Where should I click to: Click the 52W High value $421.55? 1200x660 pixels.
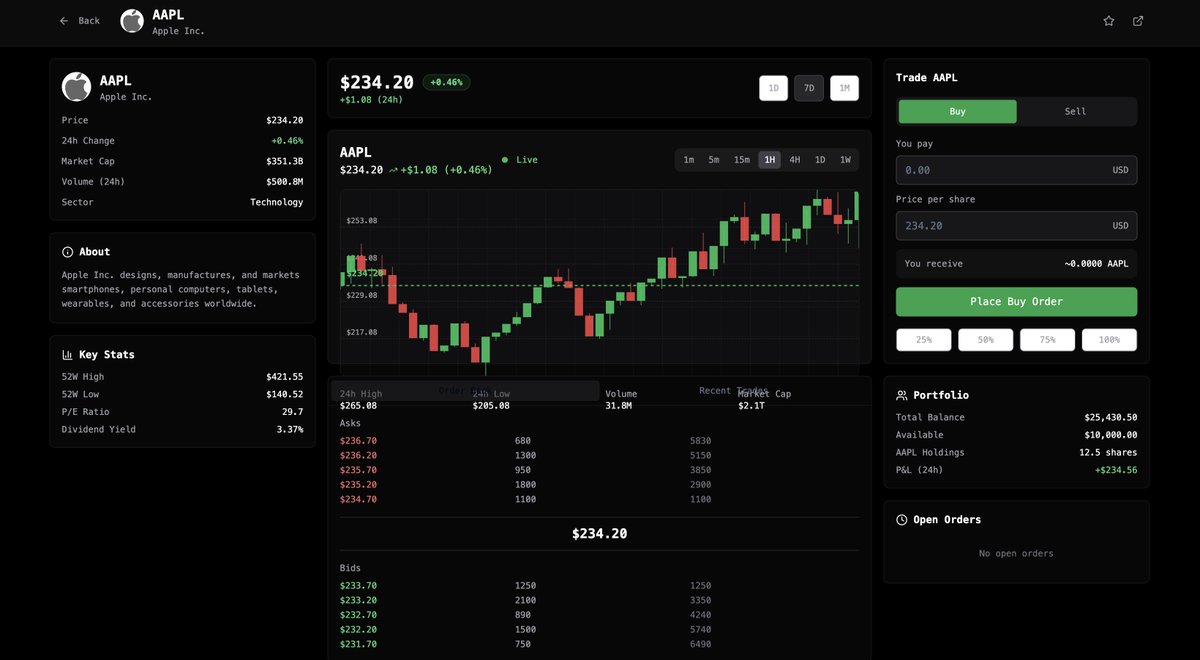[x=284, y=377]
